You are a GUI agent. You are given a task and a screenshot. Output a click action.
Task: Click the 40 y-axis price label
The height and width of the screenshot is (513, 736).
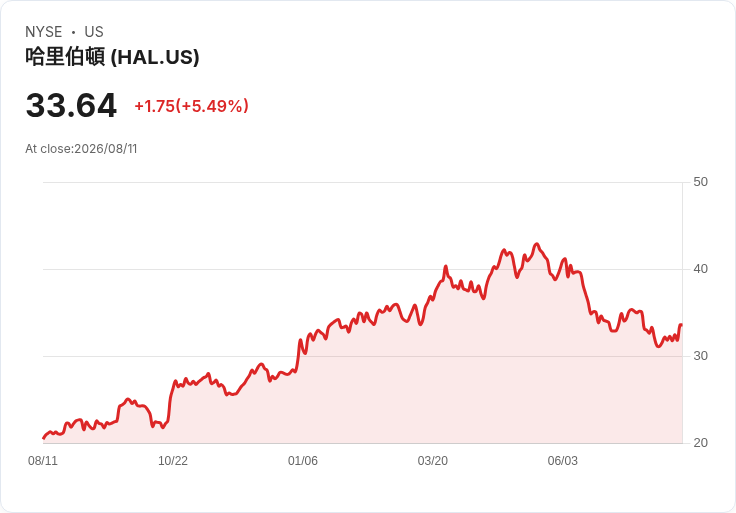[x=700, y=269]
